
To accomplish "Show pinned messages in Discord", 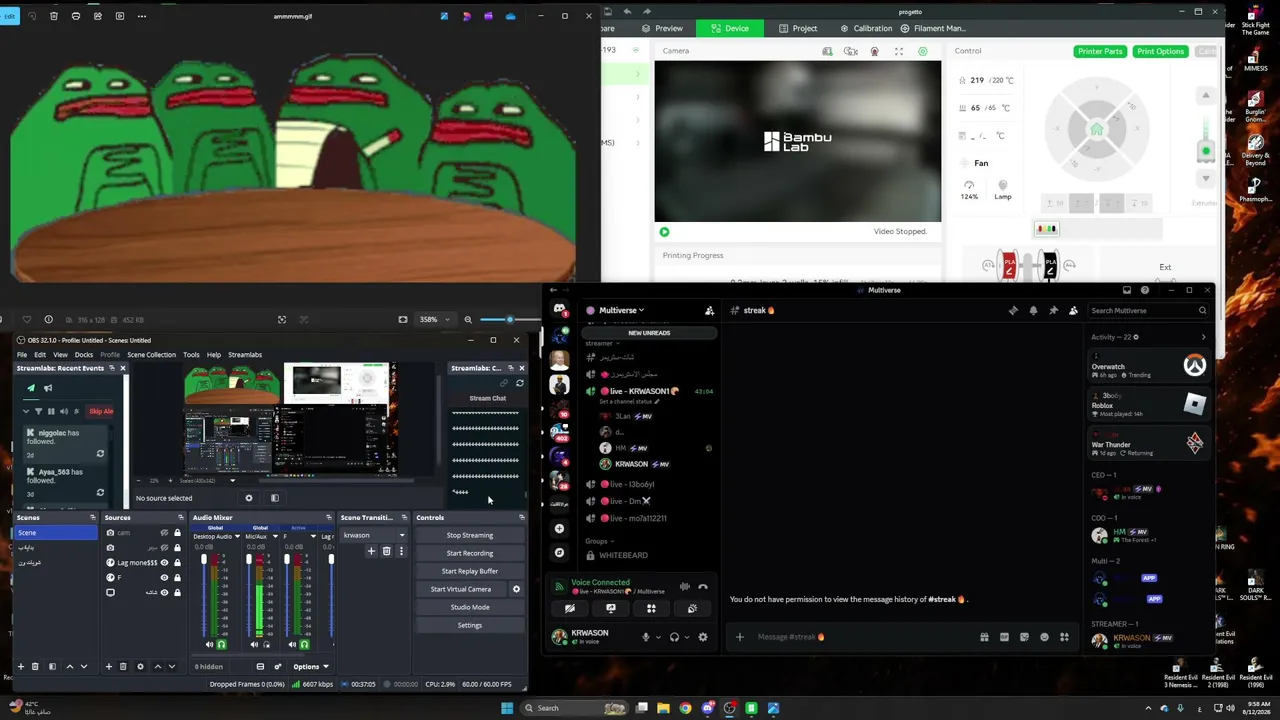I will [1053, 311].
